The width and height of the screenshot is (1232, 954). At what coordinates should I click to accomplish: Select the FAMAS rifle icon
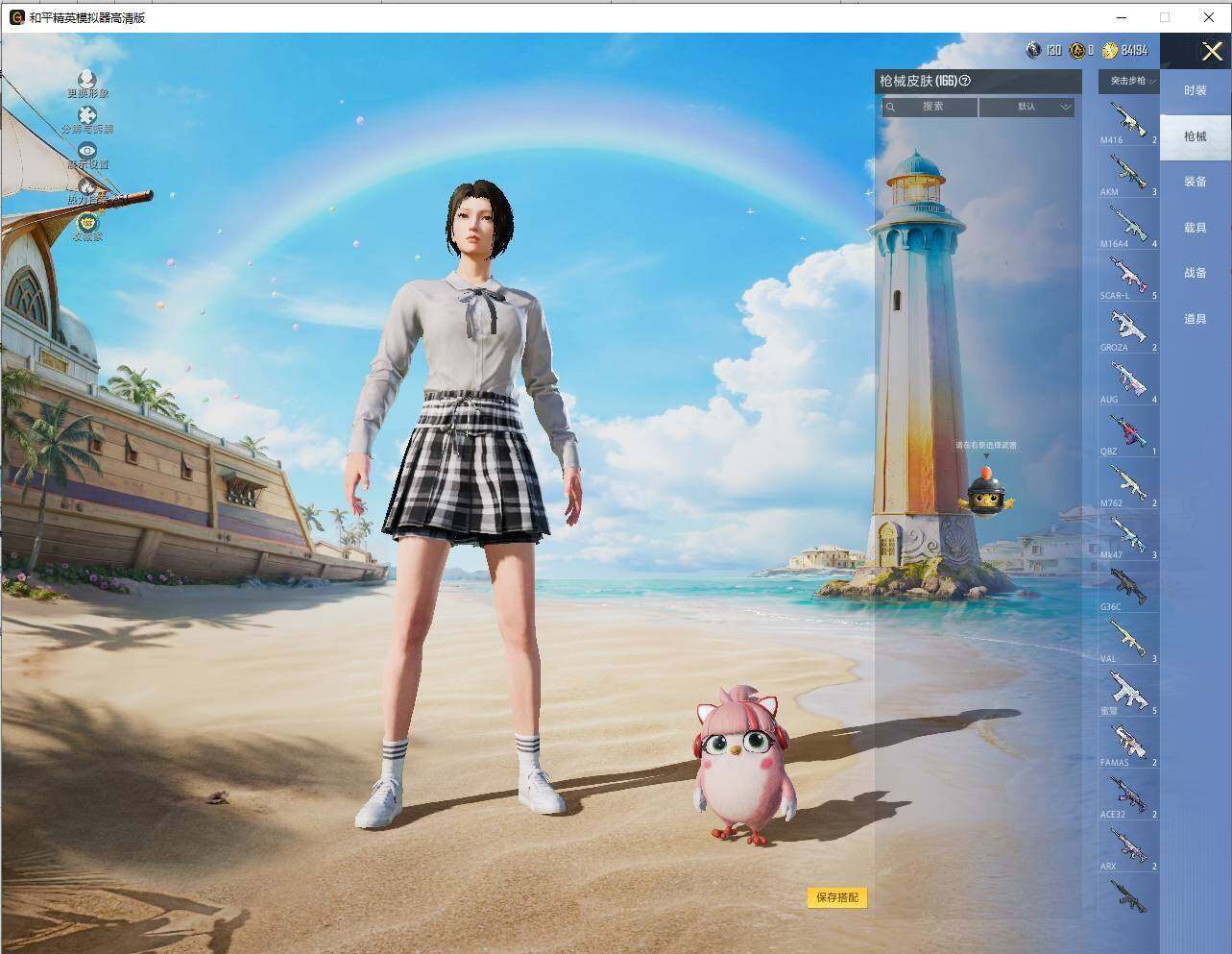1129,745
